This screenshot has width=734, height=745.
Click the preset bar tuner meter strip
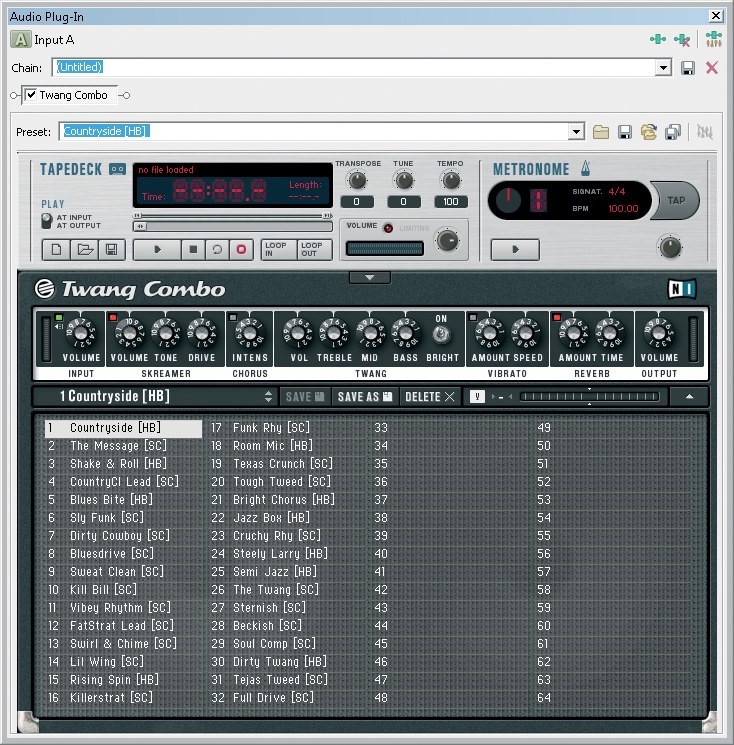589,396
